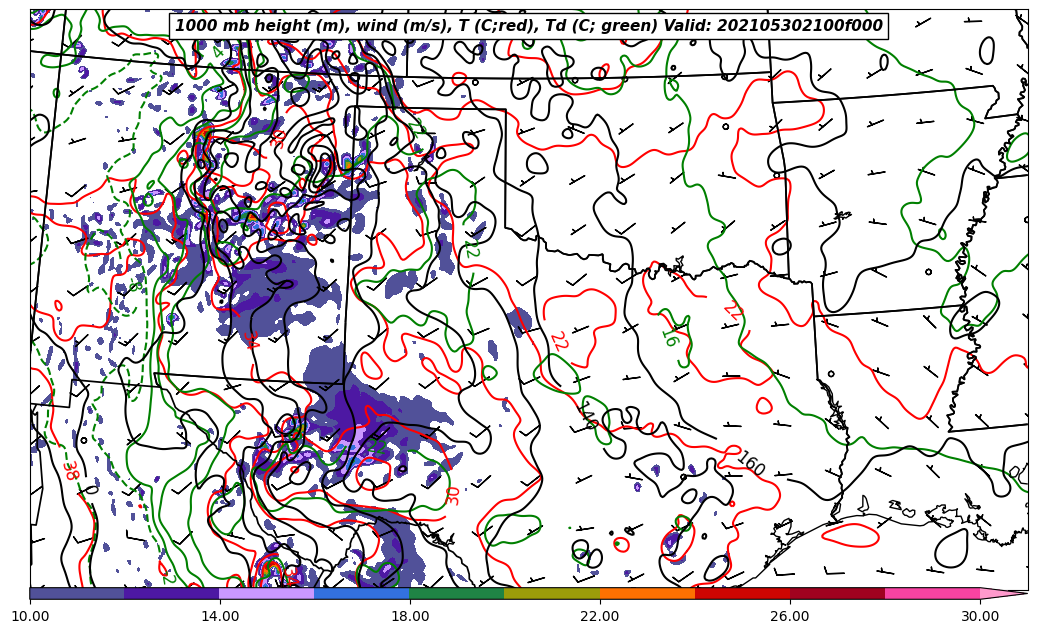
Task: Click the 22.00 colorbar tick label
Action: 600,616
